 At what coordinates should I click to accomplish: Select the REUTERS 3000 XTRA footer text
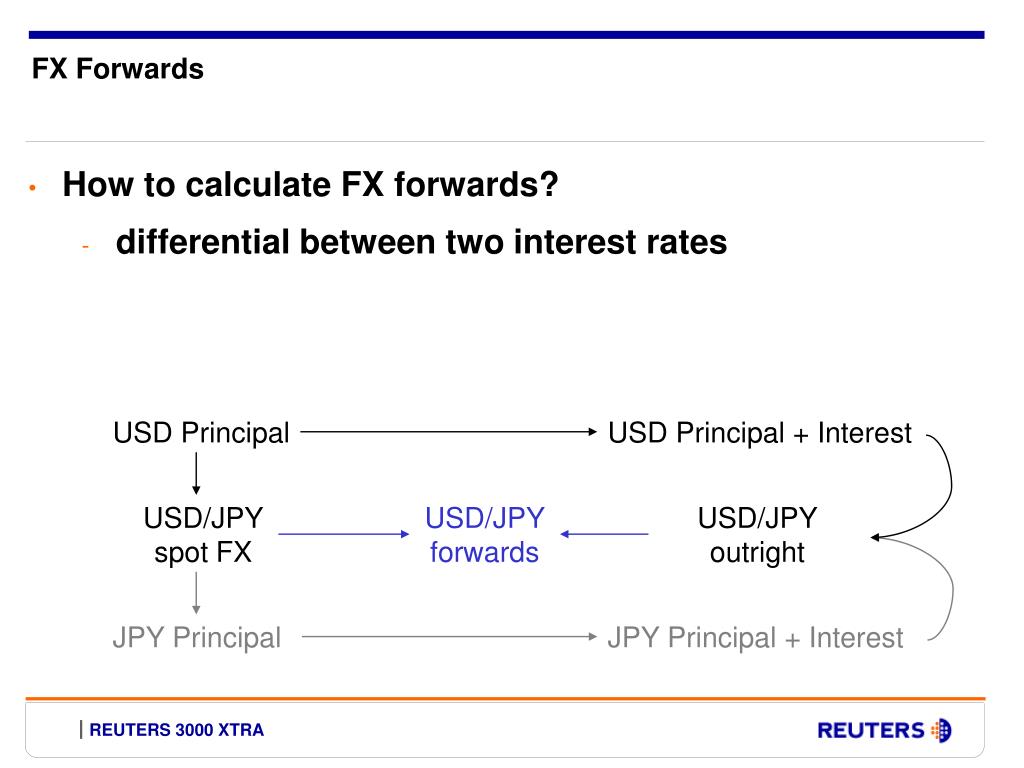176,729
